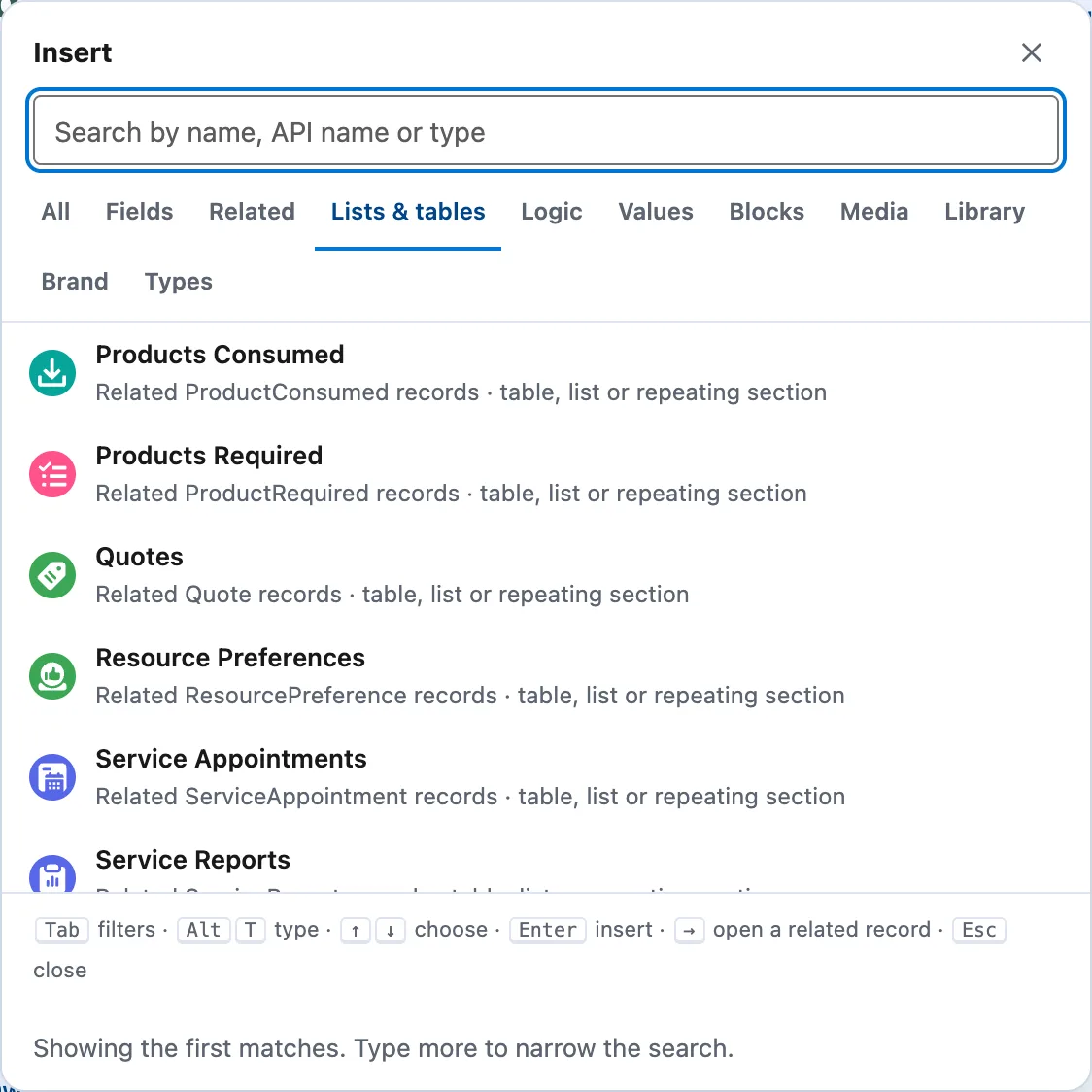1092x1092 pixels.
Task: Open the Fields tab
Action: tap(139, 212)
